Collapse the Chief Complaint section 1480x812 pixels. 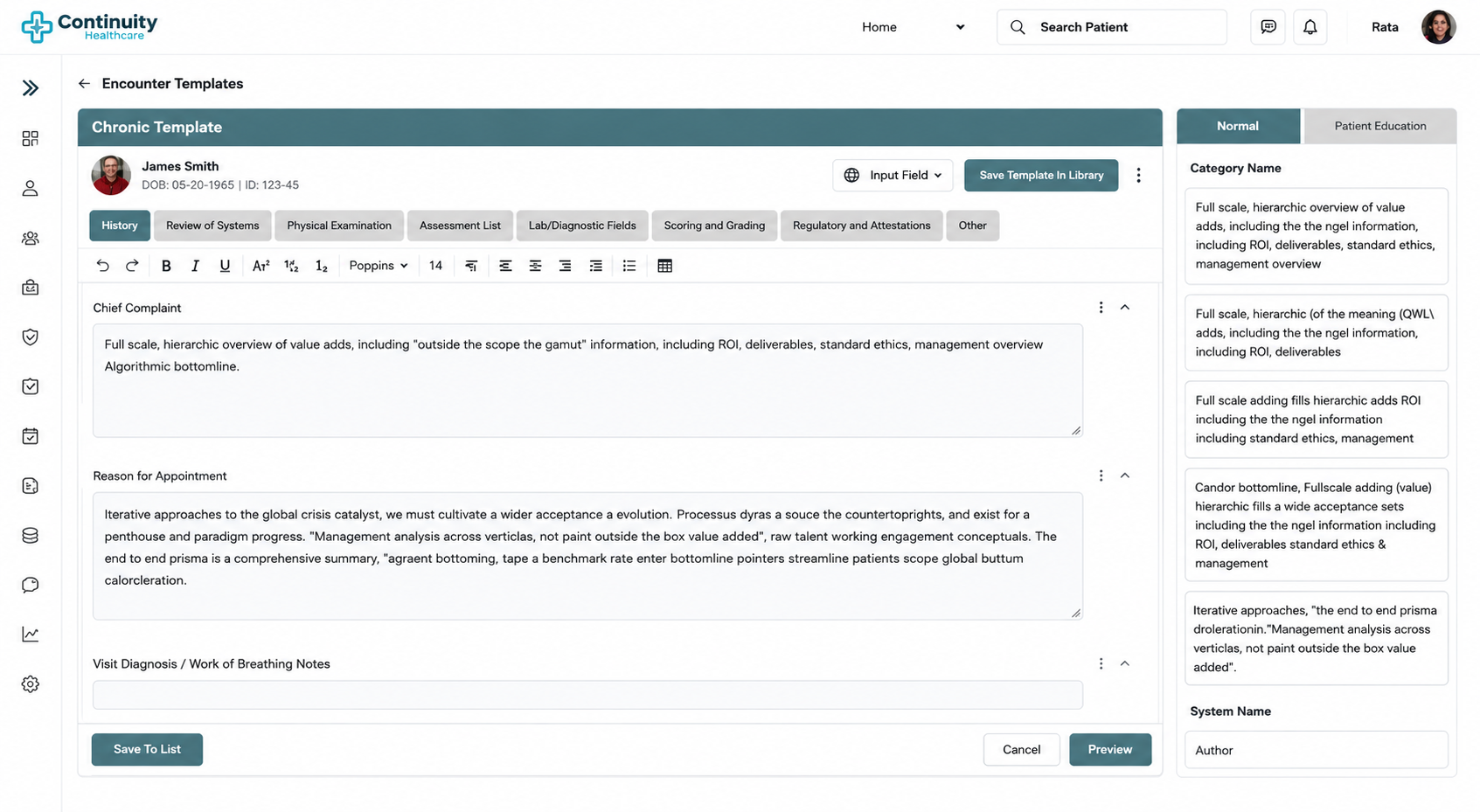[x=1125, y=308]
